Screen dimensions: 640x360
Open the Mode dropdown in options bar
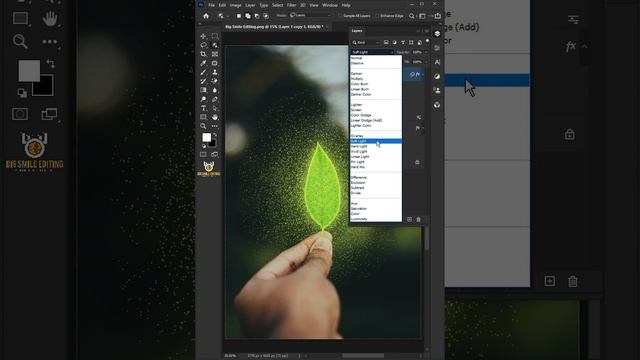310,16
